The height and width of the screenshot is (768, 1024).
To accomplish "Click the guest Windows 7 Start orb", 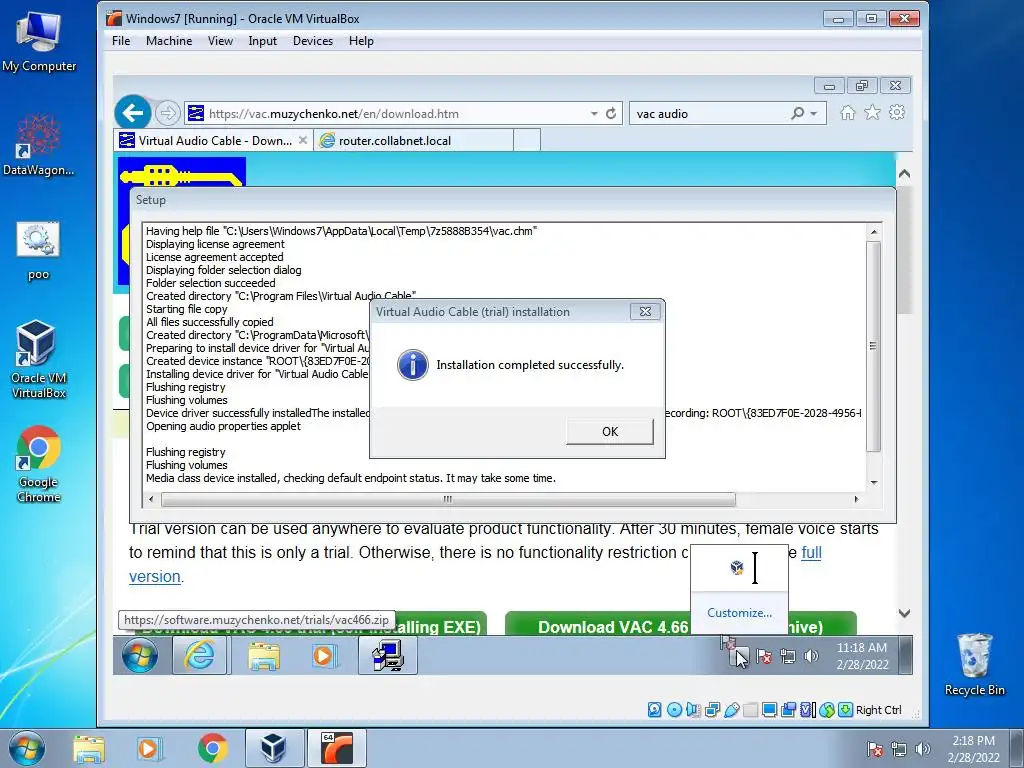I will pyautogui.click(x=139, y=655).
